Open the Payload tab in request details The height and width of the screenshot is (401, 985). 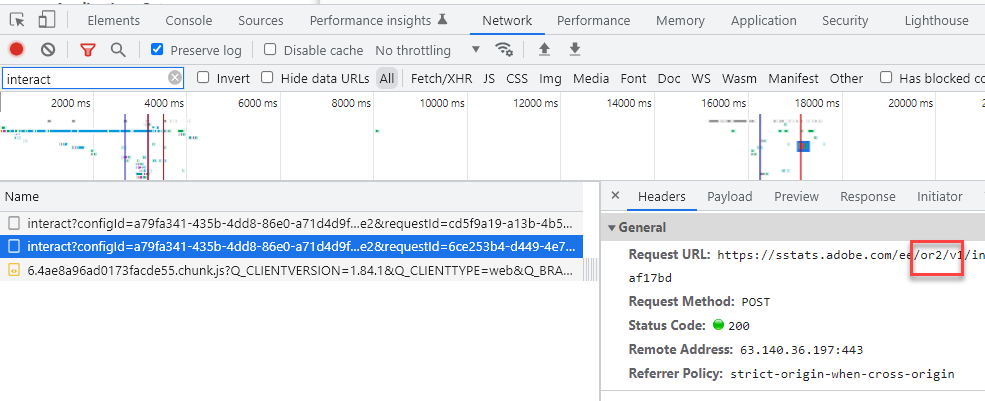(729, 197)
